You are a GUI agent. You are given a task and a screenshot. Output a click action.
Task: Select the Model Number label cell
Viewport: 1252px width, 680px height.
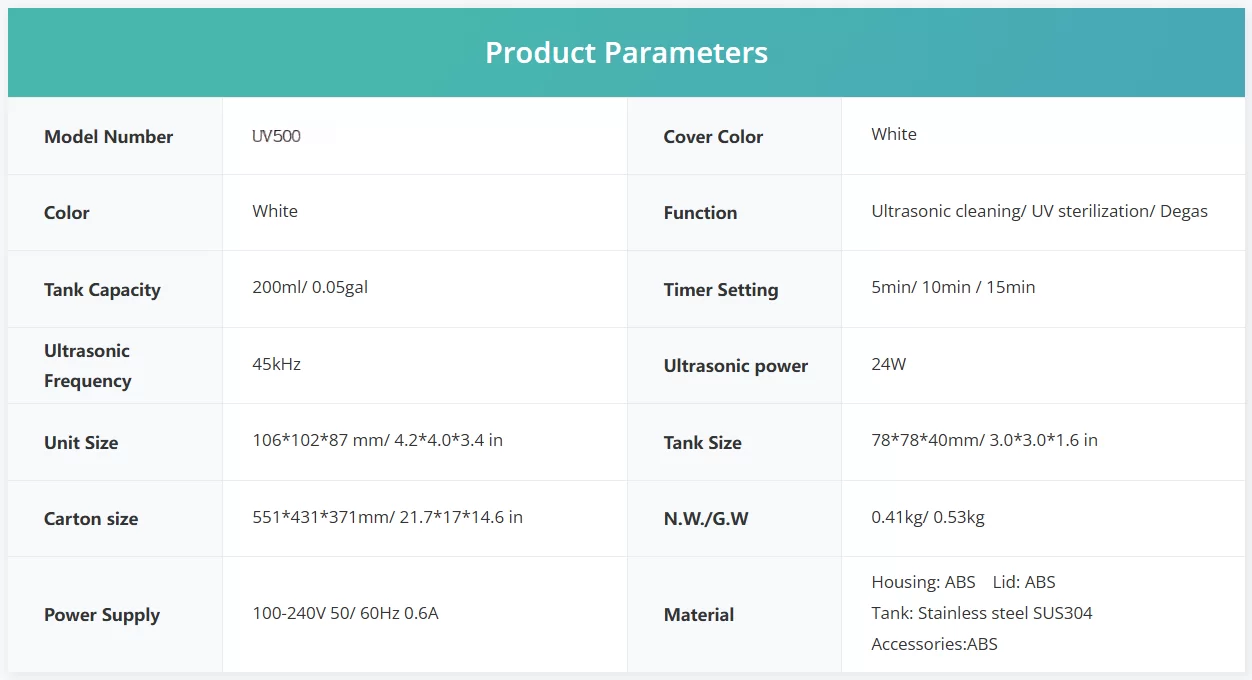[108, 137]
